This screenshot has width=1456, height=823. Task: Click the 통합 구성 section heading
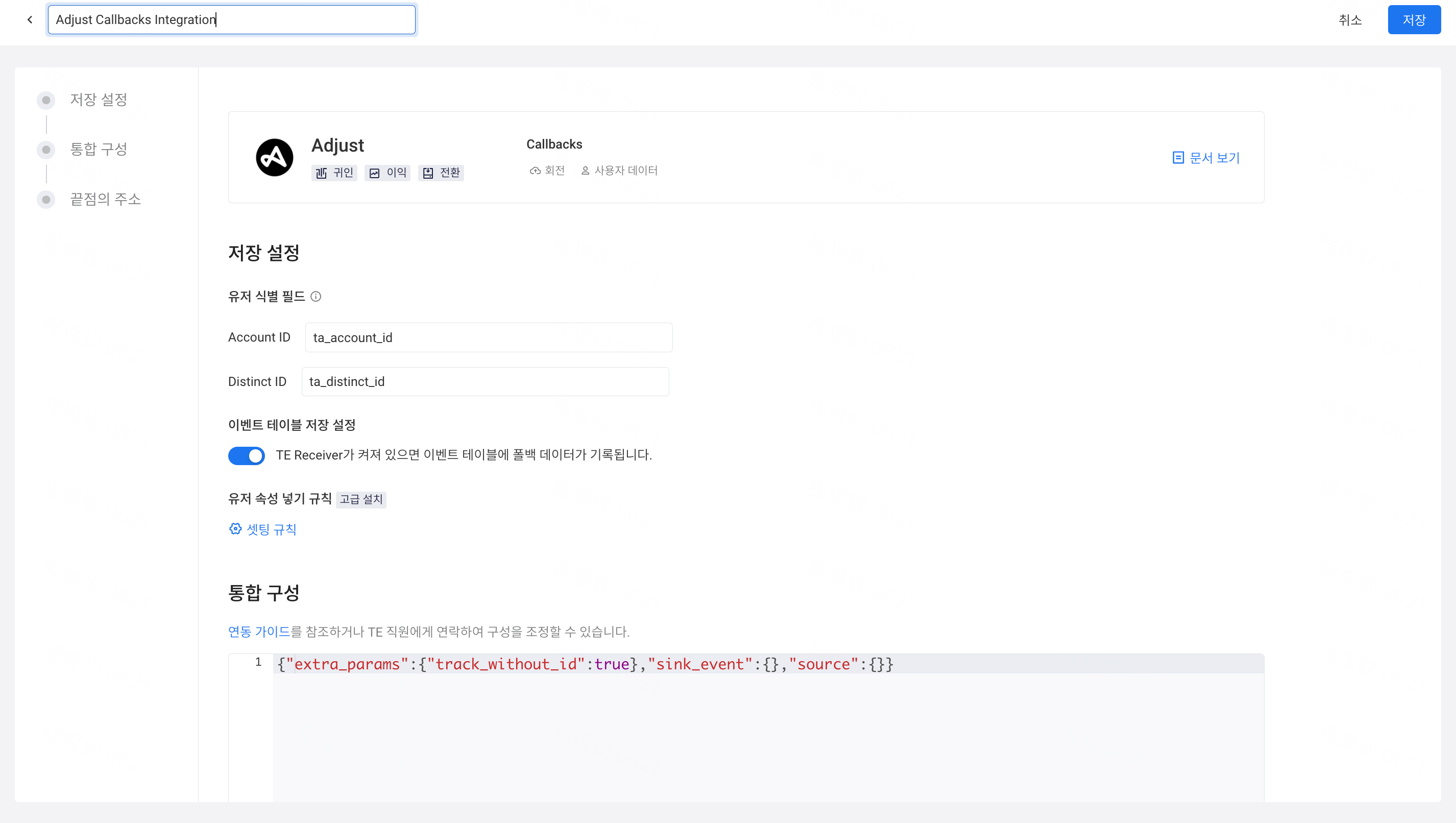264,593
